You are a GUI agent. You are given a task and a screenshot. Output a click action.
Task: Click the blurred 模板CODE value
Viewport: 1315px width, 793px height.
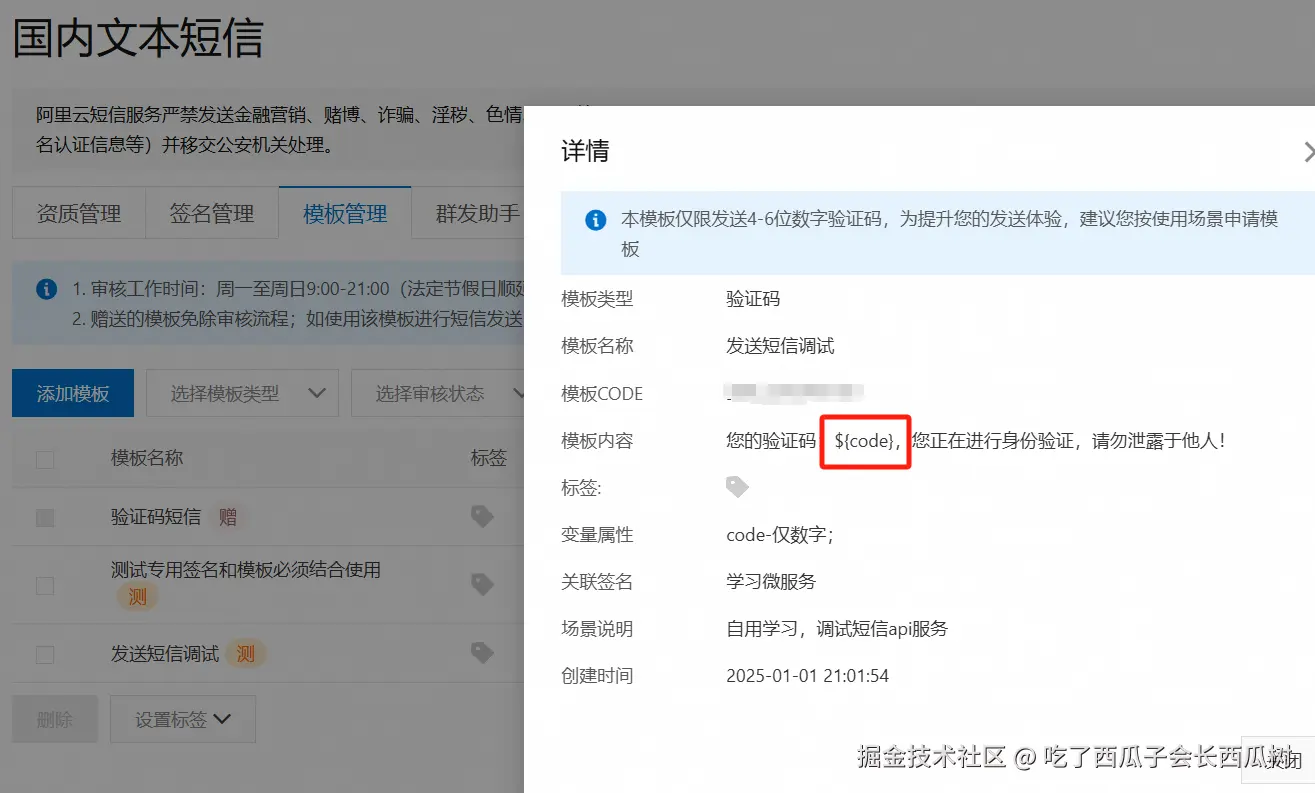[x=795, y=392]
